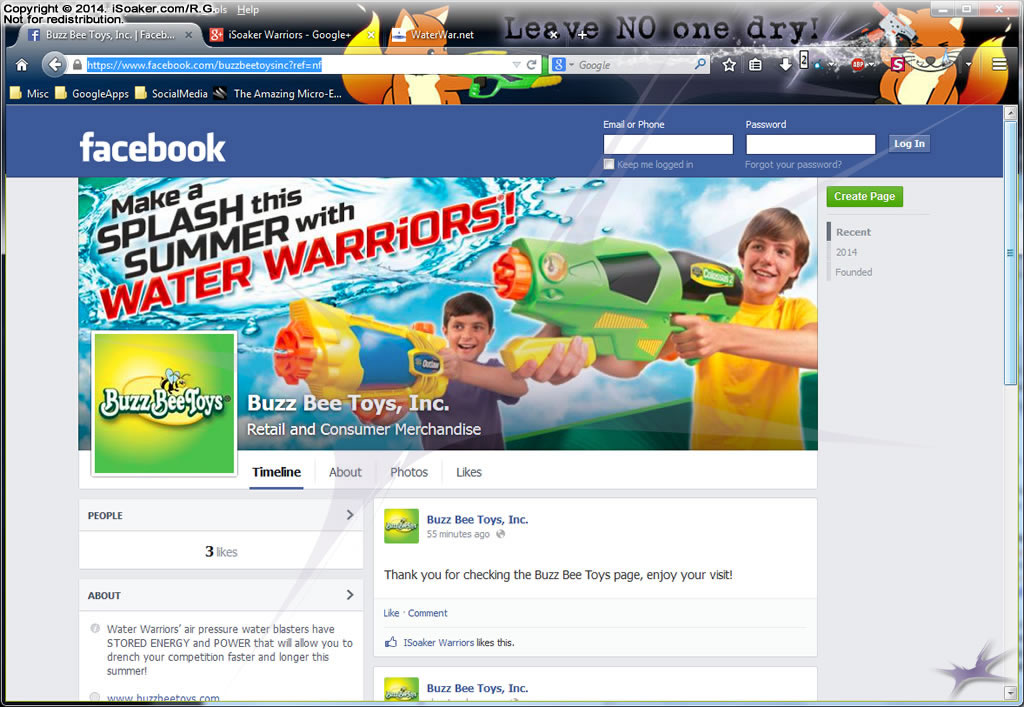The width and height of the screenshot is (1024, 707).
Task: Open first post's Buzz Bee Toys avatar
Action: point(401,526)
